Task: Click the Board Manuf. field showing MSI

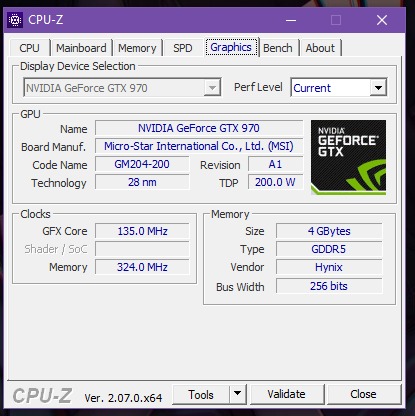Action: pyautogui.click(x=199, y=146)
